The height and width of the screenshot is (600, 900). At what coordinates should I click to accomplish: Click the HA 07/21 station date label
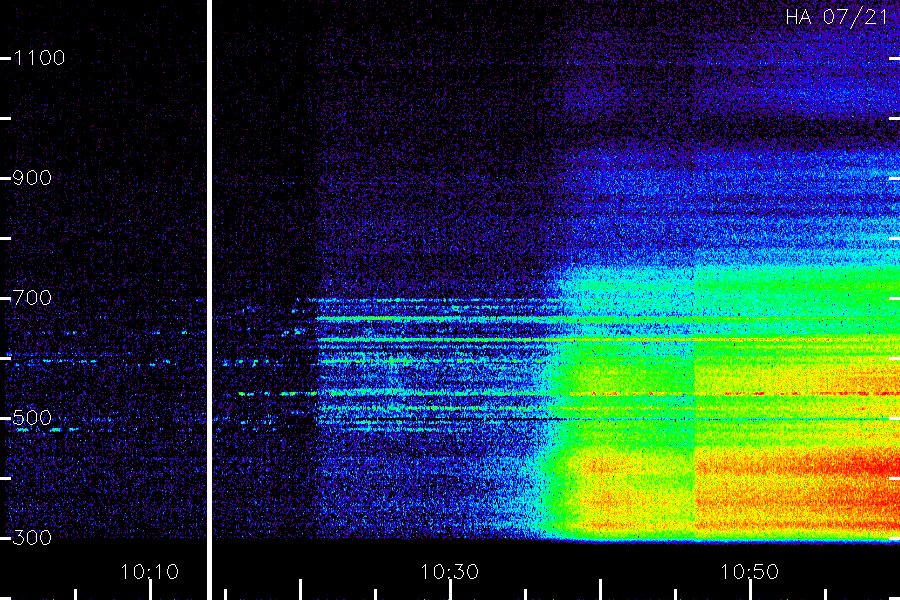coord(837,17)
